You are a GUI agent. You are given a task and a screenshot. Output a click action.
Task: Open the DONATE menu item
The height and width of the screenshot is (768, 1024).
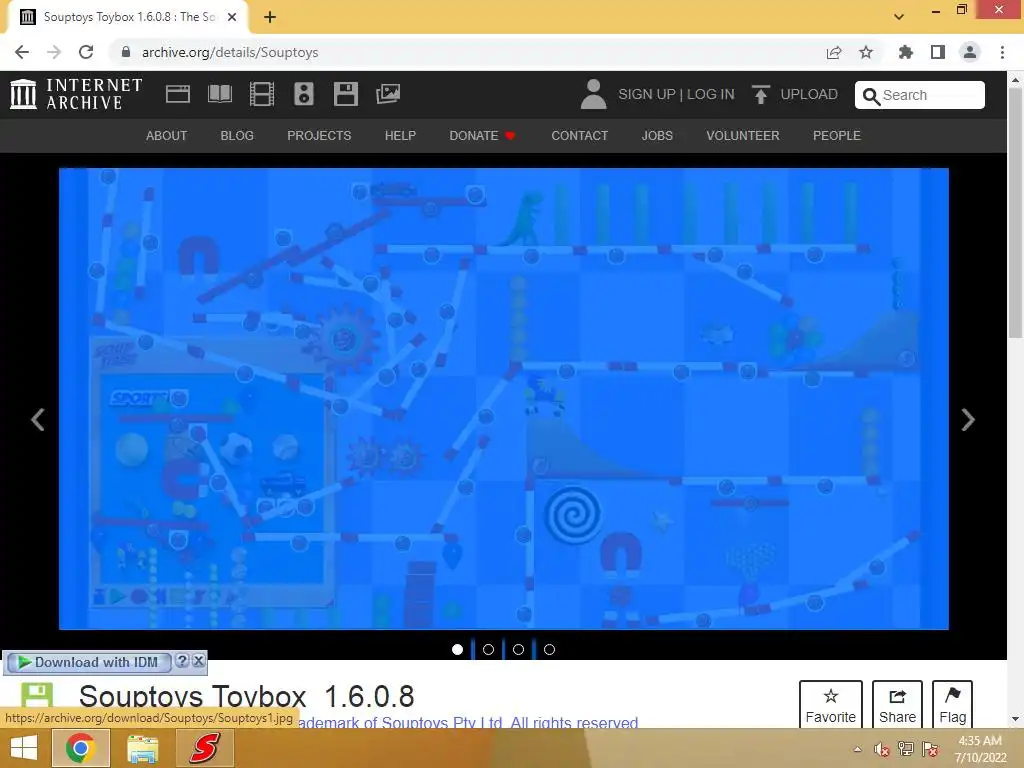[x=482, y=136]
